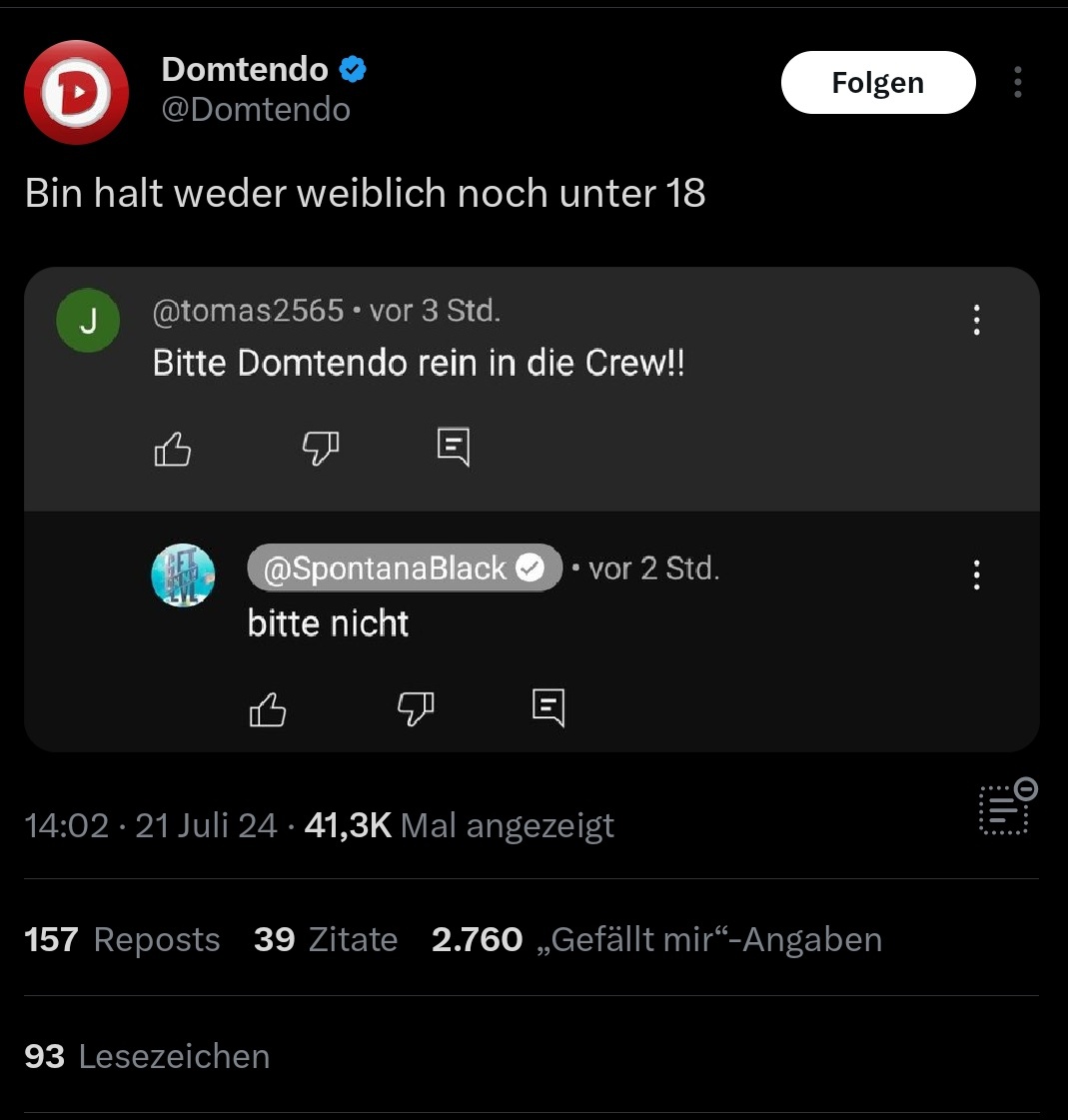
Task: Click the @SpontanaBlack username chip
Action: tap(405, 568)
